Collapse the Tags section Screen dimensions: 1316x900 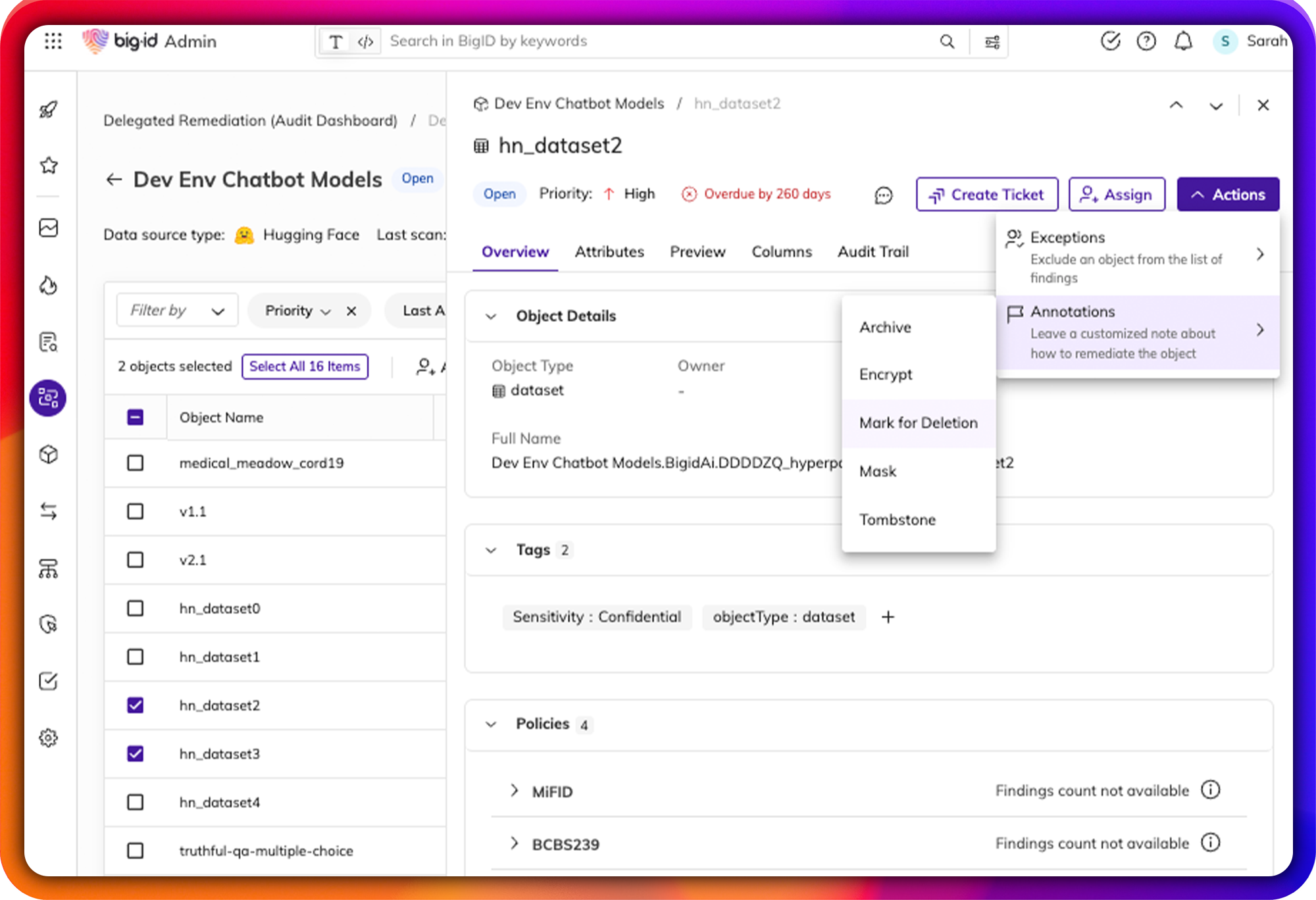[x=491, y=550]
